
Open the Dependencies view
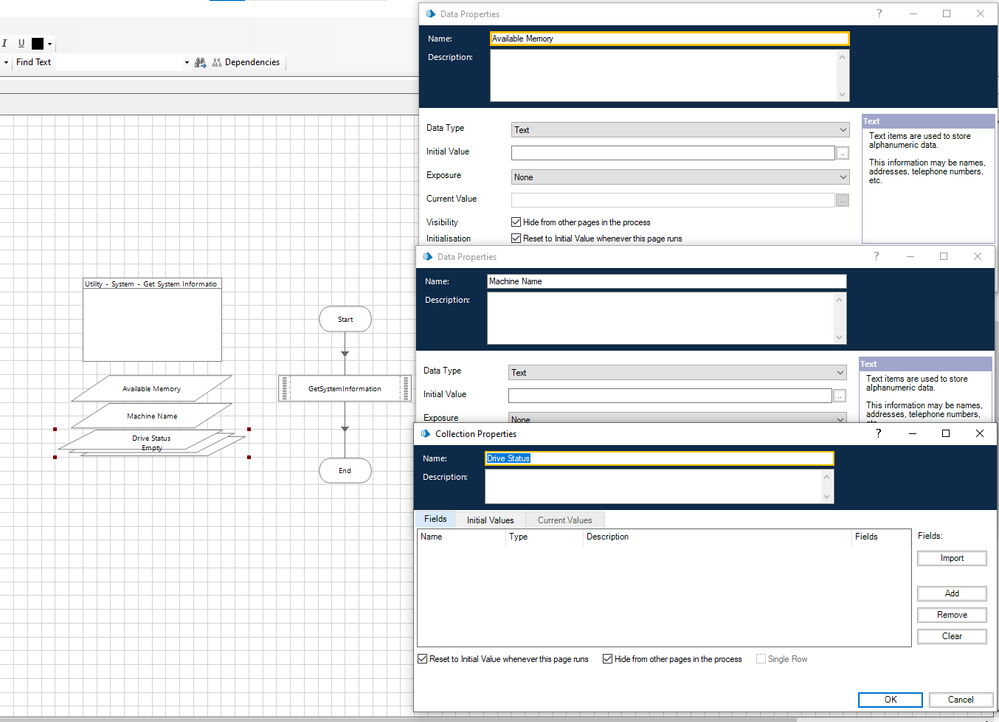point(245,62)
